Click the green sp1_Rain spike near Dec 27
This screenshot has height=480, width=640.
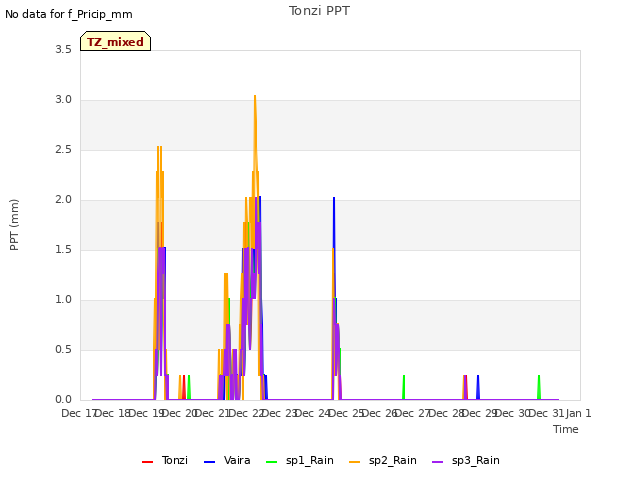pyautogui.click(x=404, y=387)
